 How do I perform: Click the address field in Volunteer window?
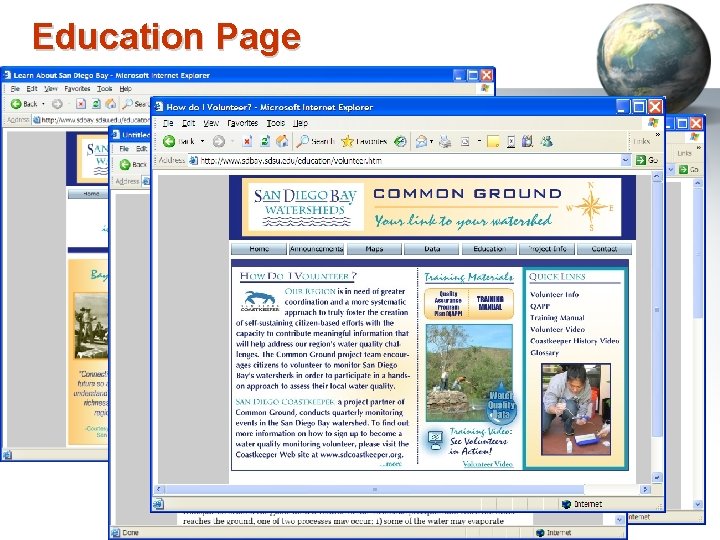410,160
